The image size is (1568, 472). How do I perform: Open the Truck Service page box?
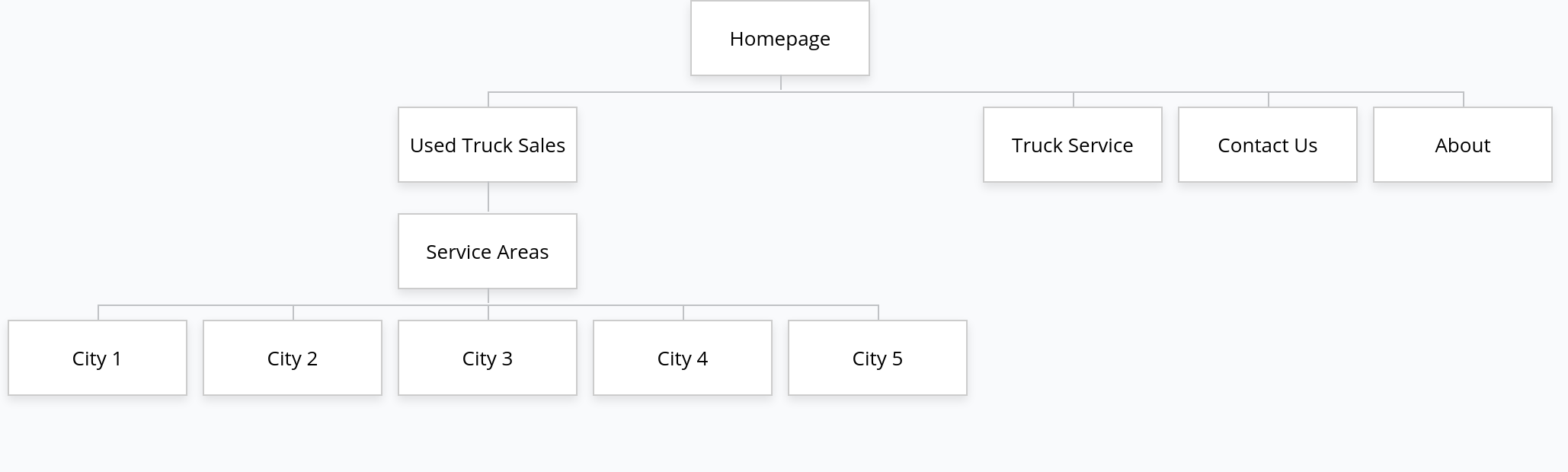click(1073, 145)
